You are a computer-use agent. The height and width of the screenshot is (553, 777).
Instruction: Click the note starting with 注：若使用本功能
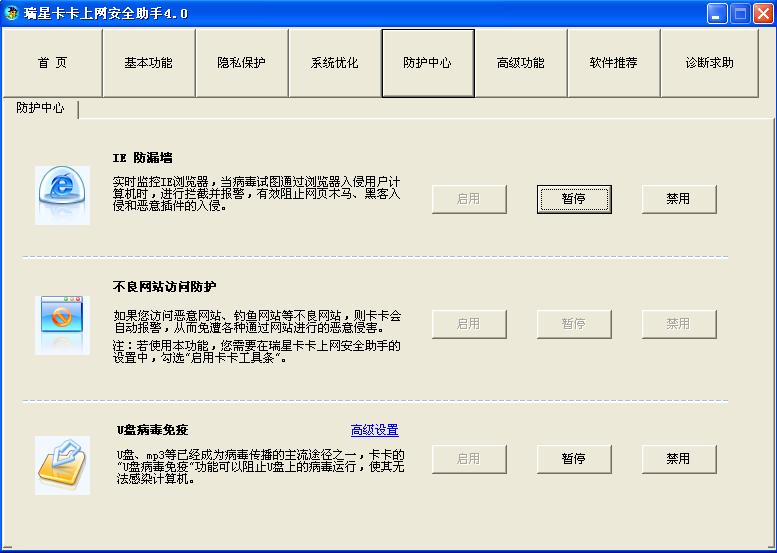257,352
